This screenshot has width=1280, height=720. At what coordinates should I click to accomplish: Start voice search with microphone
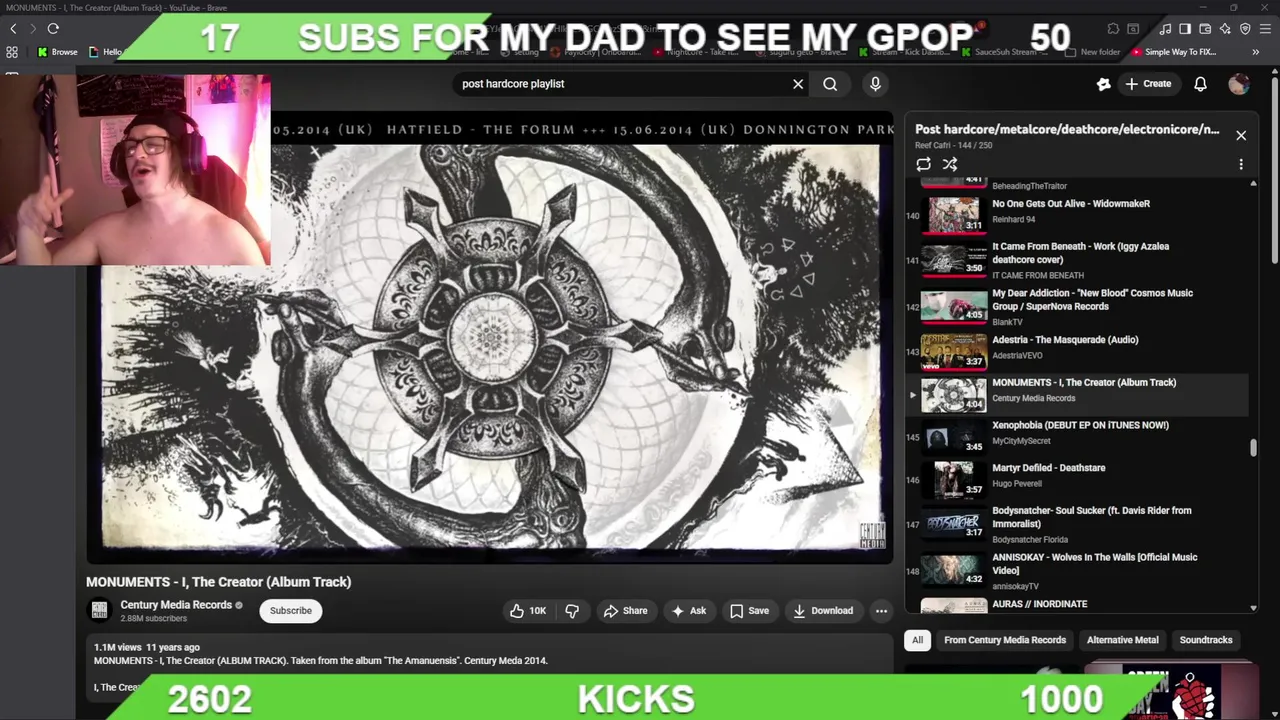point(875,84)
